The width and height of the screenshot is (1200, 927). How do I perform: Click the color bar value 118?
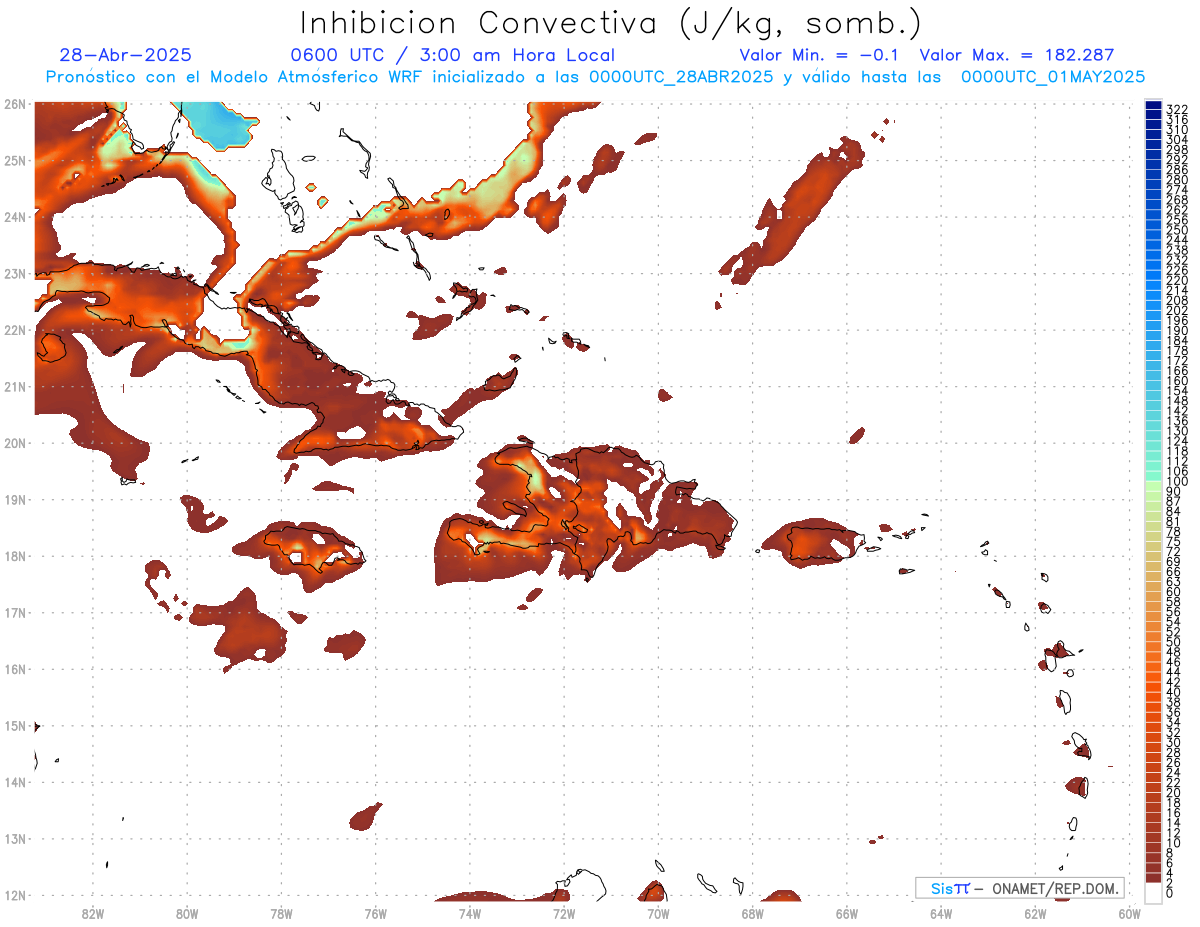click(1177, 450)
